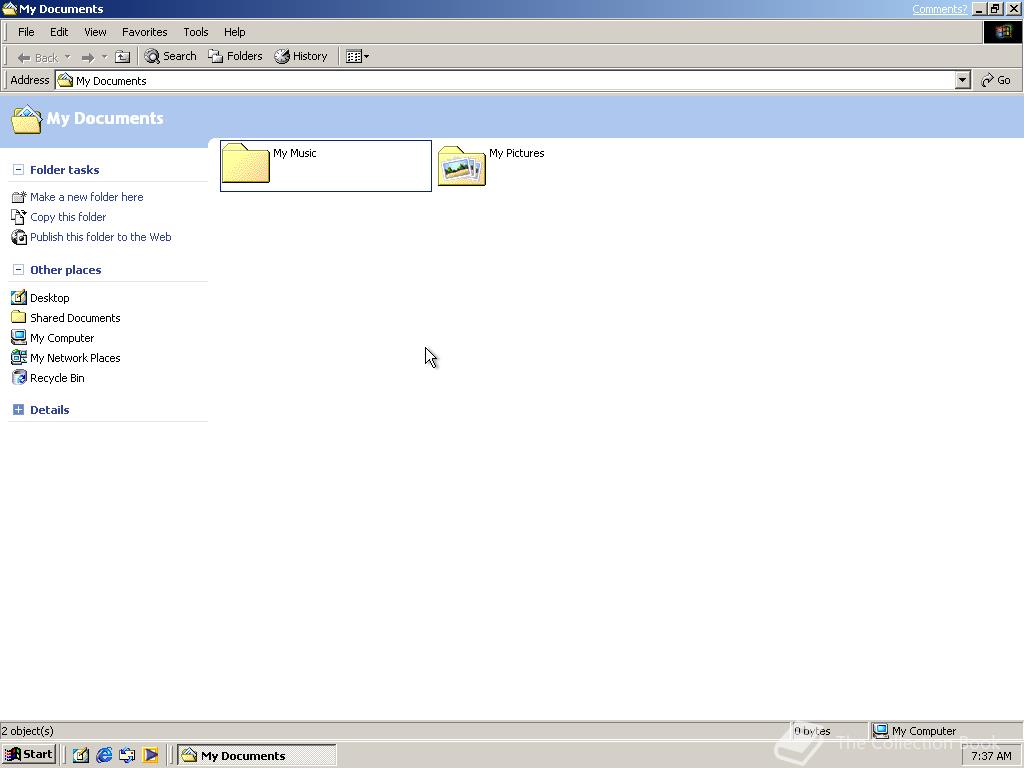Open Recycle Bin link
The width and height of the screenshot is (1024, 768).
(57, 378)
